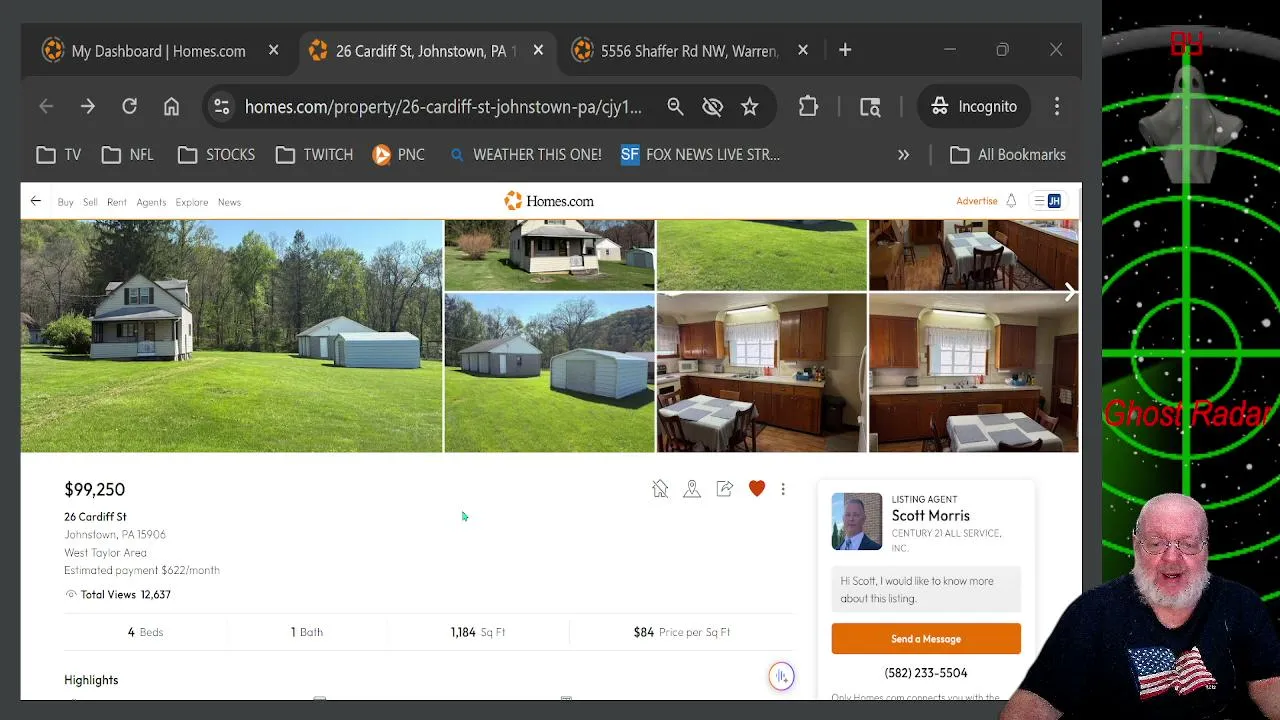Call the agent's phone number (582) 233-5504

(x=926, y=673)
